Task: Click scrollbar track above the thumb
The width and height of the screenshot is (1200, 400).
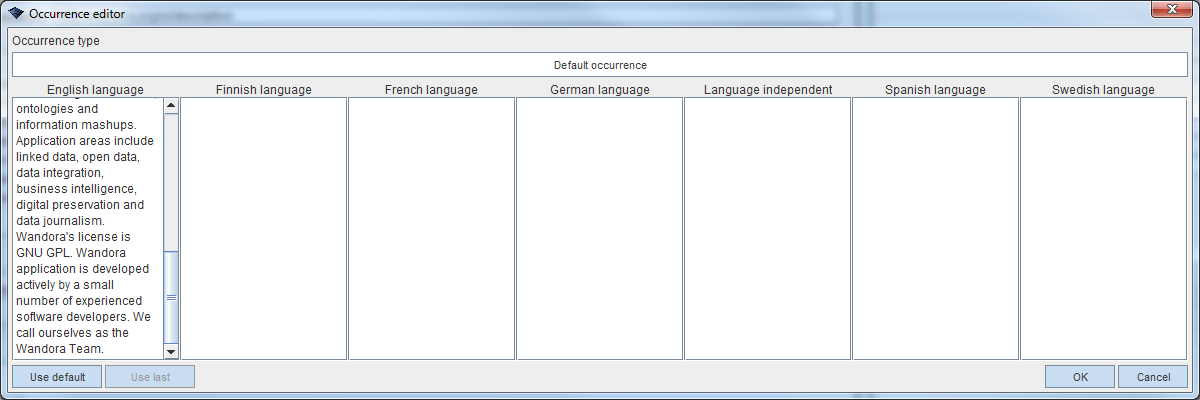Action: [171, 180]
